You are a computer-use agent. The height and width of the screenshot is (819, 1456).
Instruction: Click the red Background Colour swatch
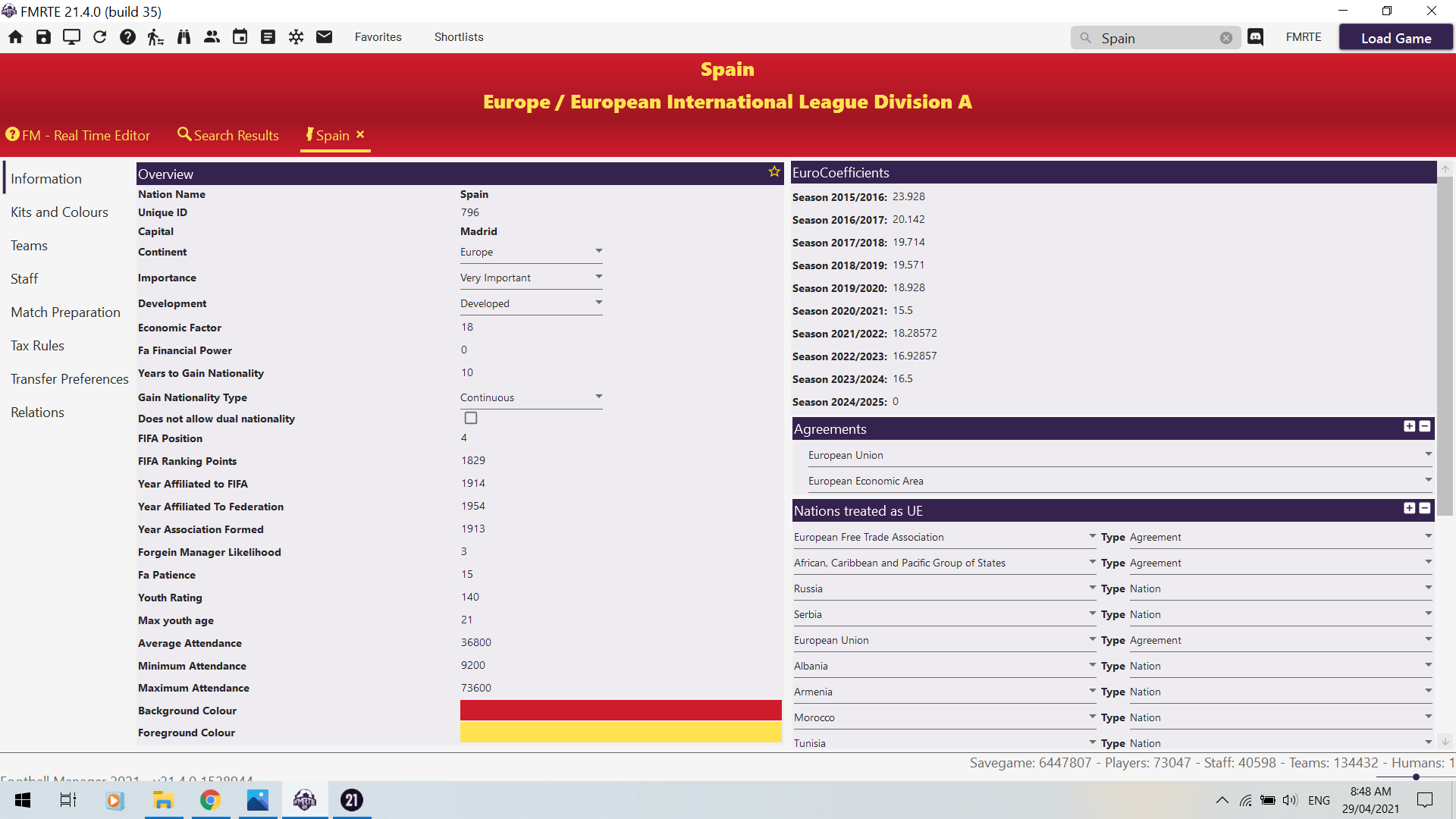coord(620,710)
